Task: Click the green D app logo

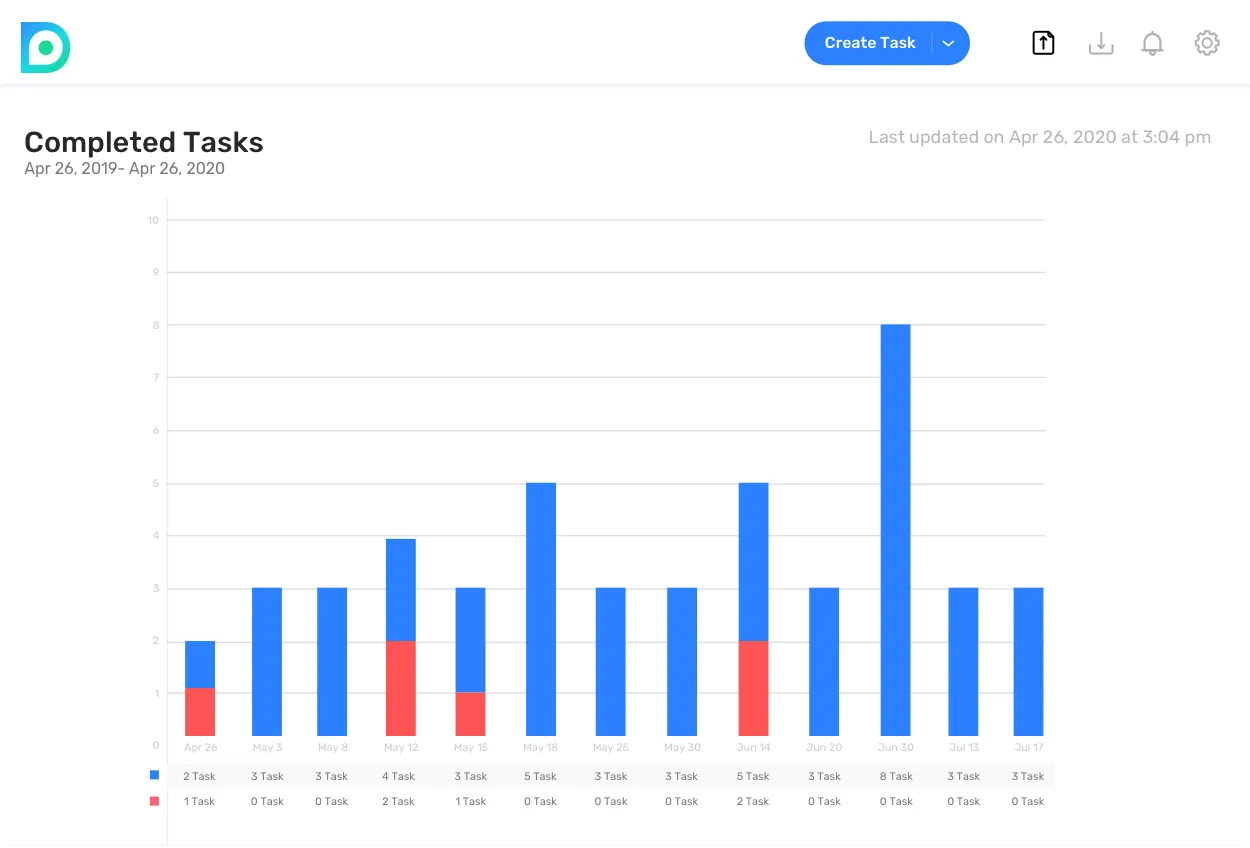Action: click(x=45, y=47)
